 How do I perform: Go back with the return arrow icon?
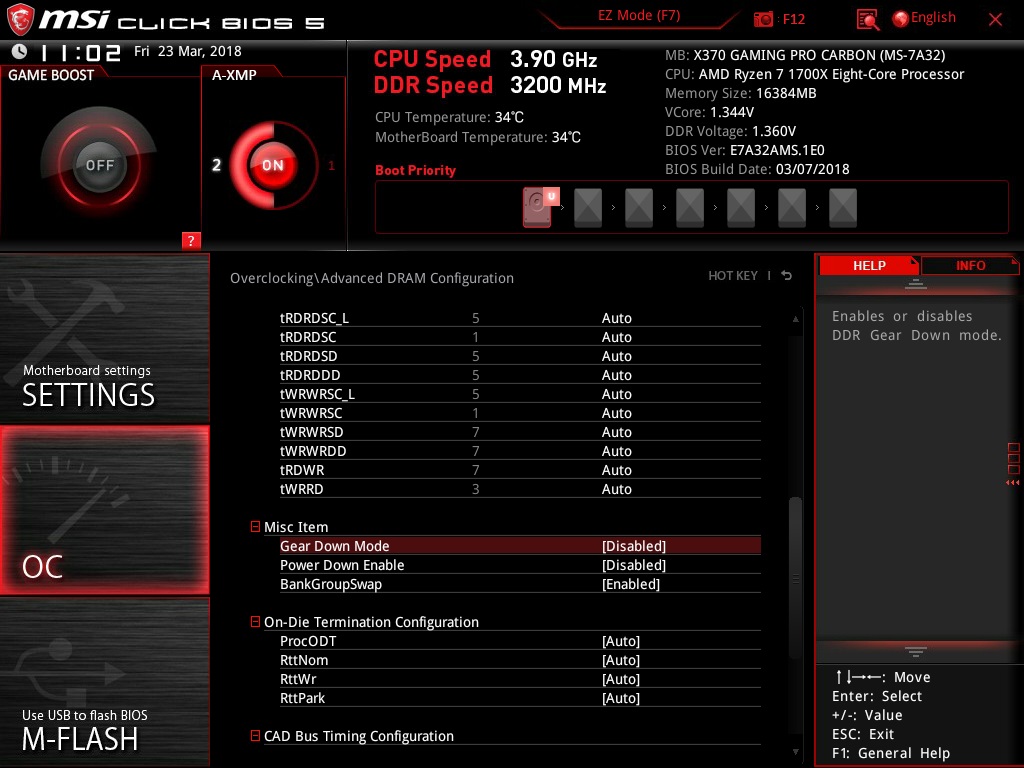pos(786,276)
